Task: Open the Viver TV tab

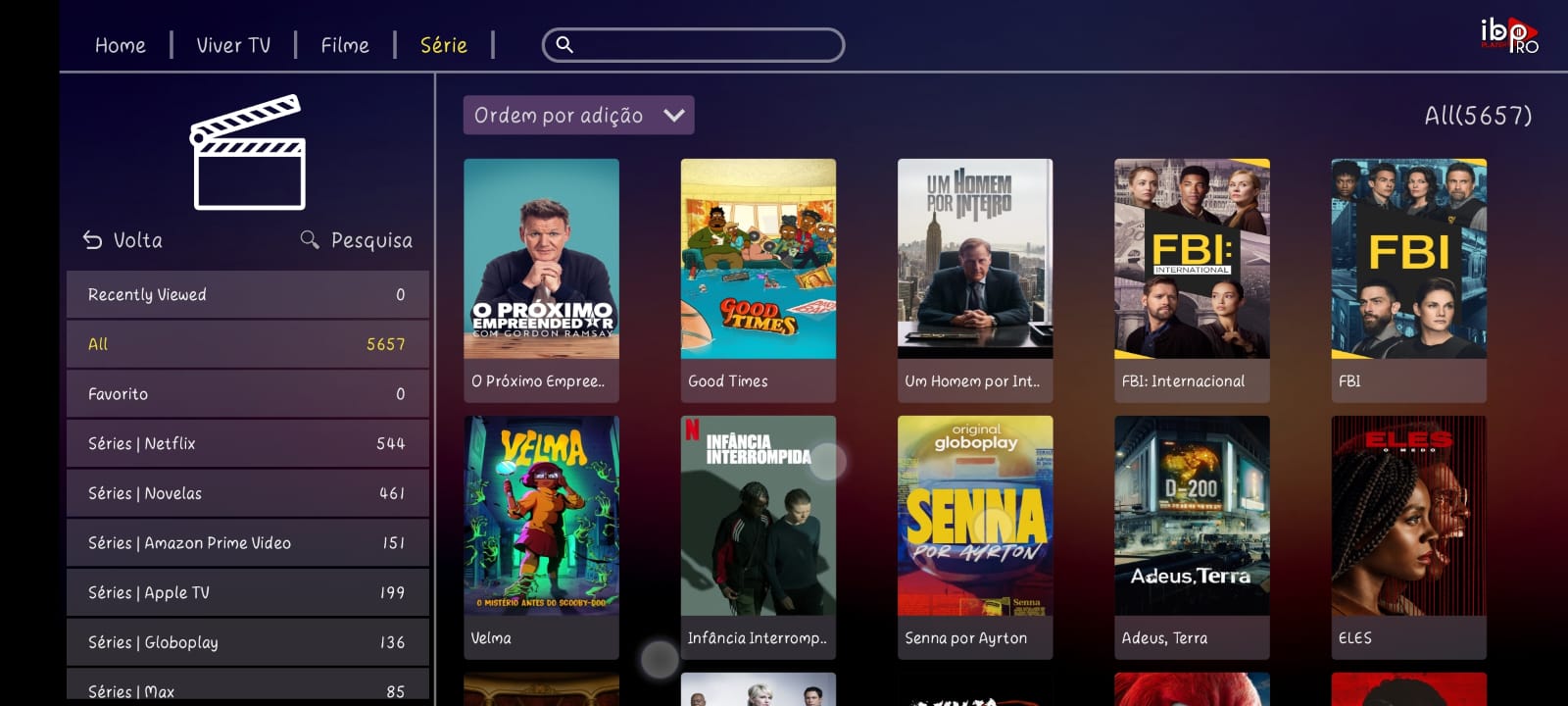Action: [x=233, y=45]
